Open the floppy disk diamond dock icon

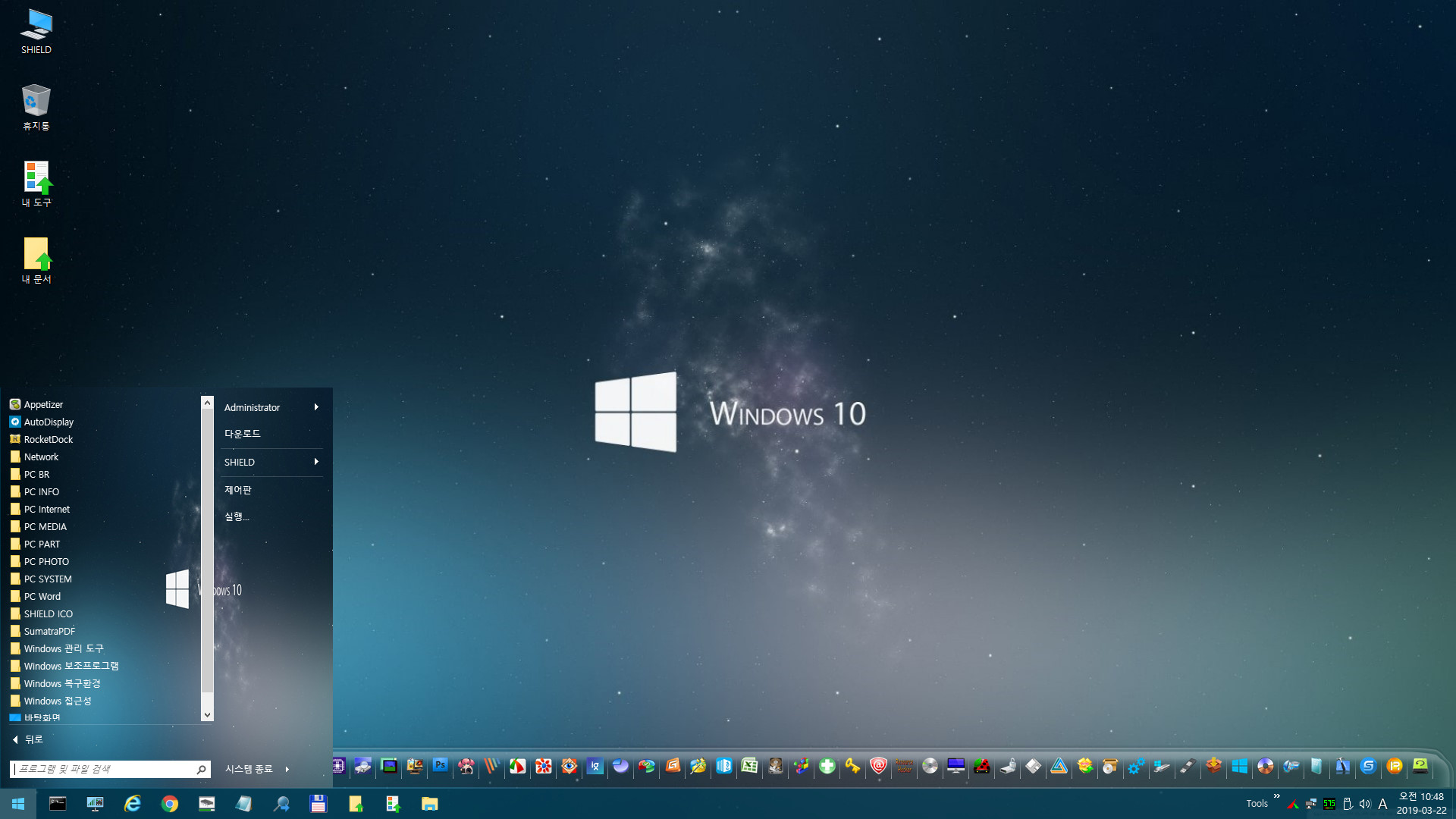(x=1033, y=766)
